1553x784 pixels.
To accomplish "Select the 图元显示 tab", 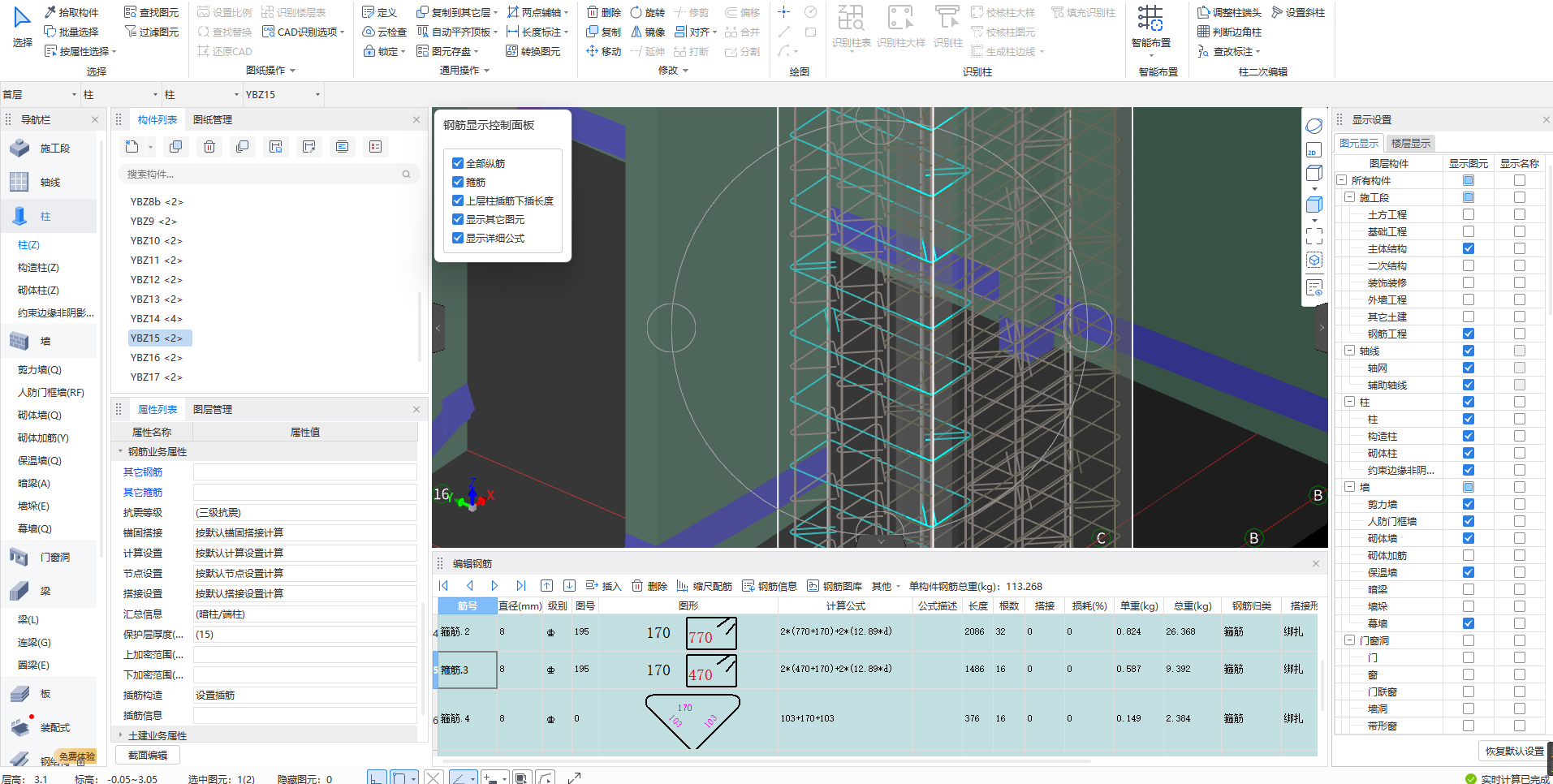I will click(x=1359, y=144).
